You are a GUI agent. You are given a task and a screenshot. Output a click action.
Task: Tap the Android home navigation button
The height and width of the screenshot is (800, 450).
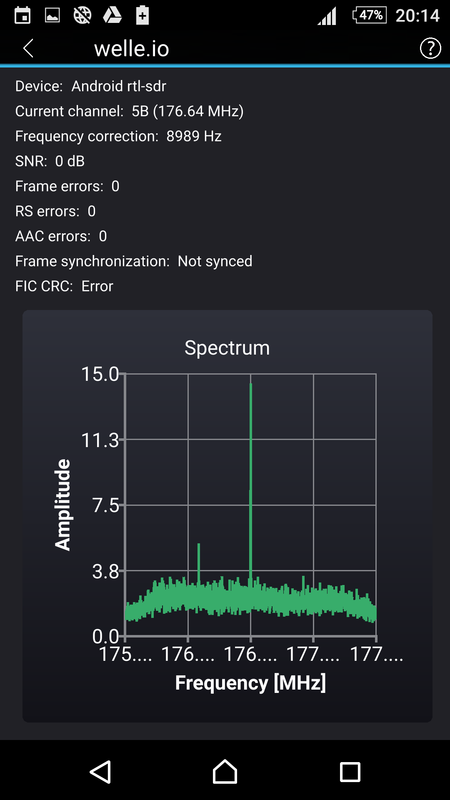pyautogui.click(x=224, y=771)
